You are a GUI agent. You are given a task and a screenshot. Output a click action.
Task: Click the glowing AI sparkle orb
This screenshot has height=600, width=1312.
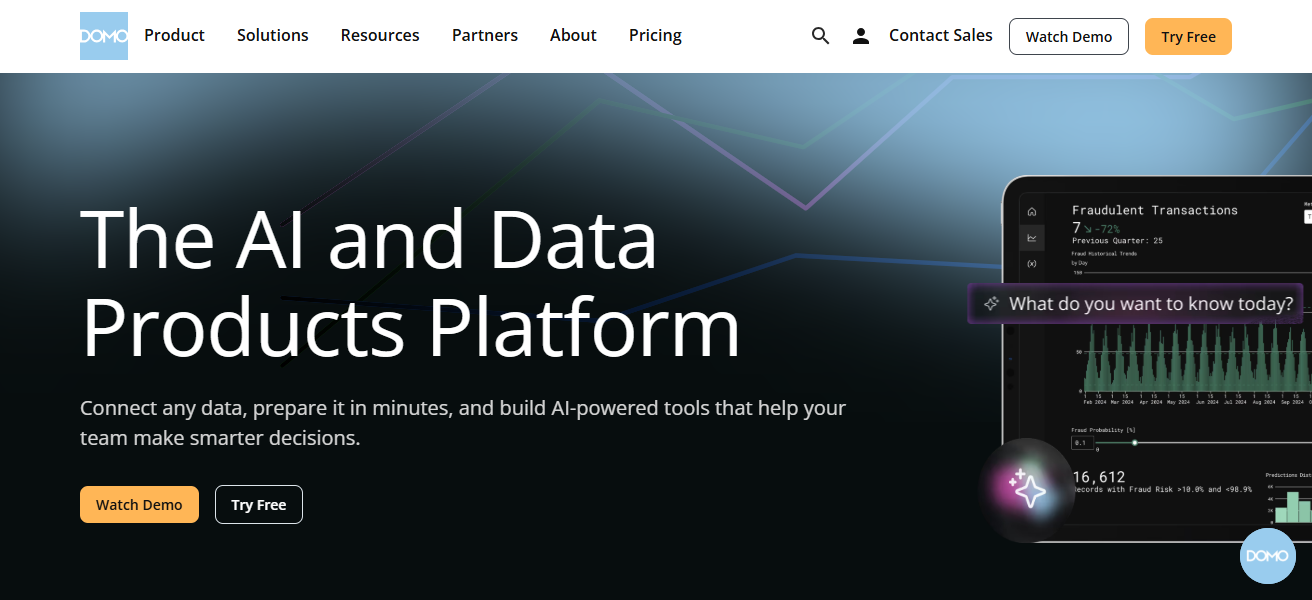(x=1027, y=490)
